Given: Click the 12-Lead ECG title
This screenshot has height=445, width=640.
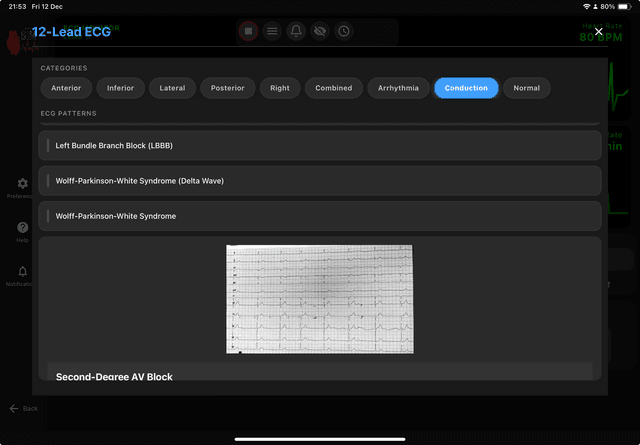Looking at the screenshot, I should point(71,32).
